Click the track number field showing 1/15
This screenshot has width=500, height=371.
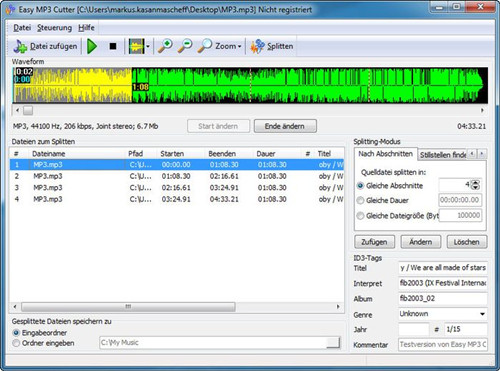(x=466, y=329)
